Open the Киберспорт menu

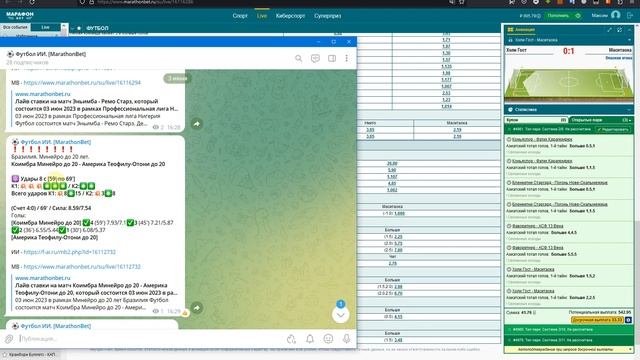click(x=290, y=16)
